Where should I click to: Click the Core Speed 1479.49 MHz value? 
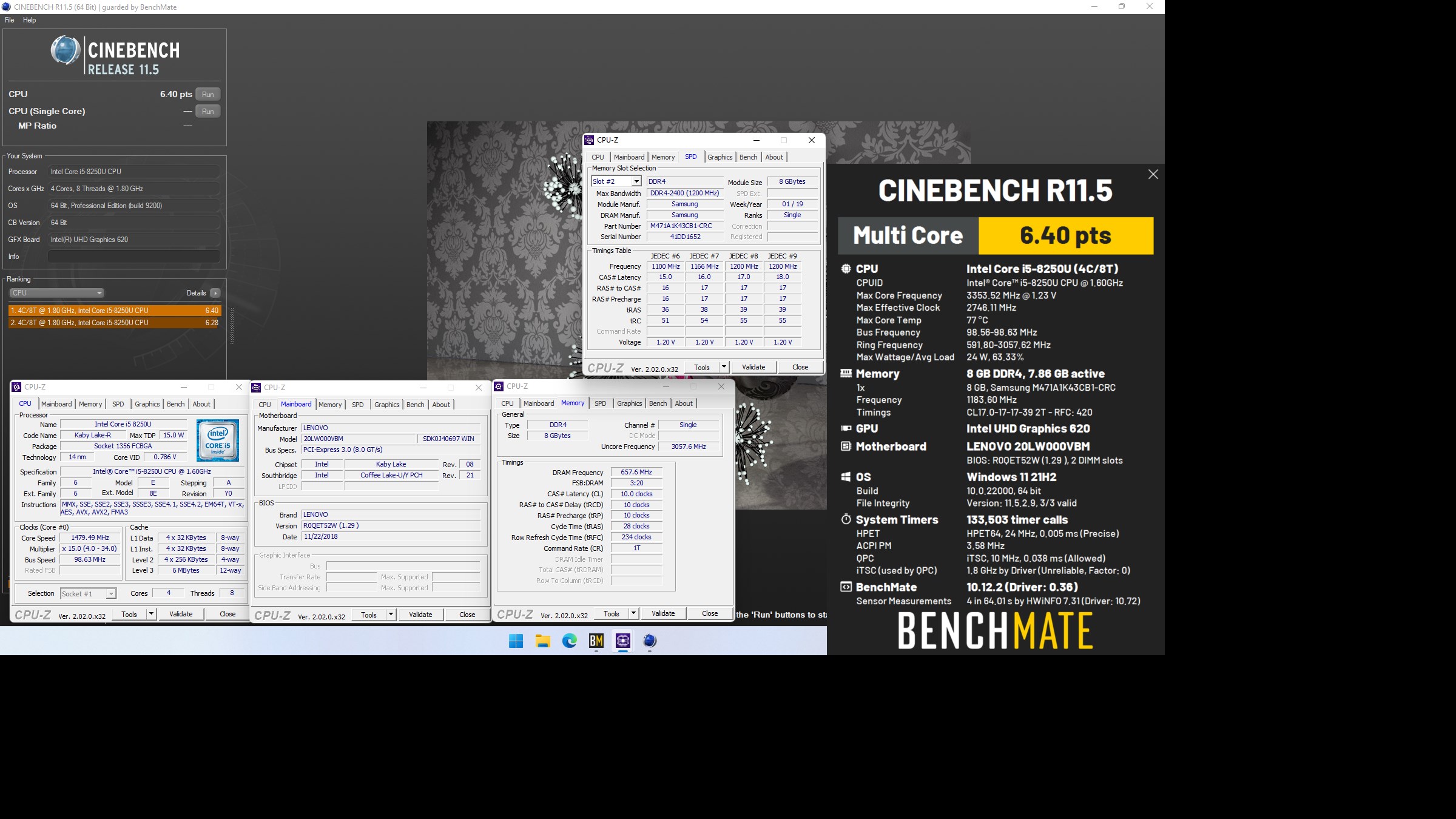pyautogui.click(x=90, y=538)
